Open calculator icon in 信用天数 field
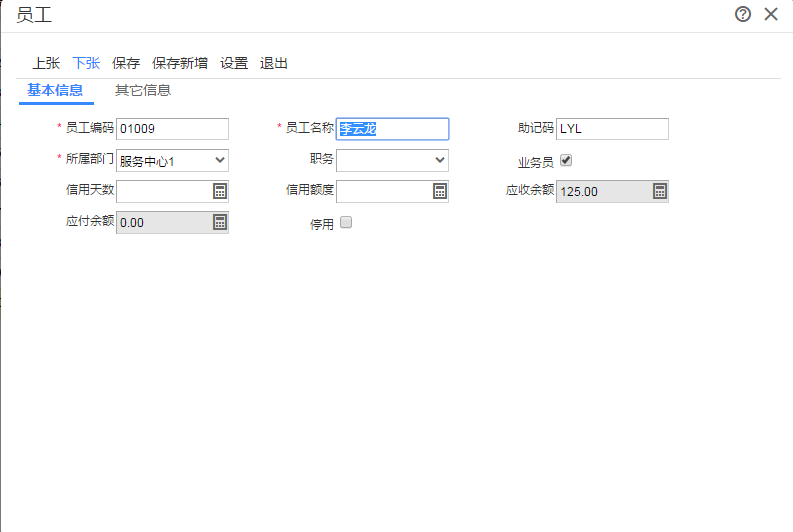This screenshot has height=532, width=793. coord(220,191)
